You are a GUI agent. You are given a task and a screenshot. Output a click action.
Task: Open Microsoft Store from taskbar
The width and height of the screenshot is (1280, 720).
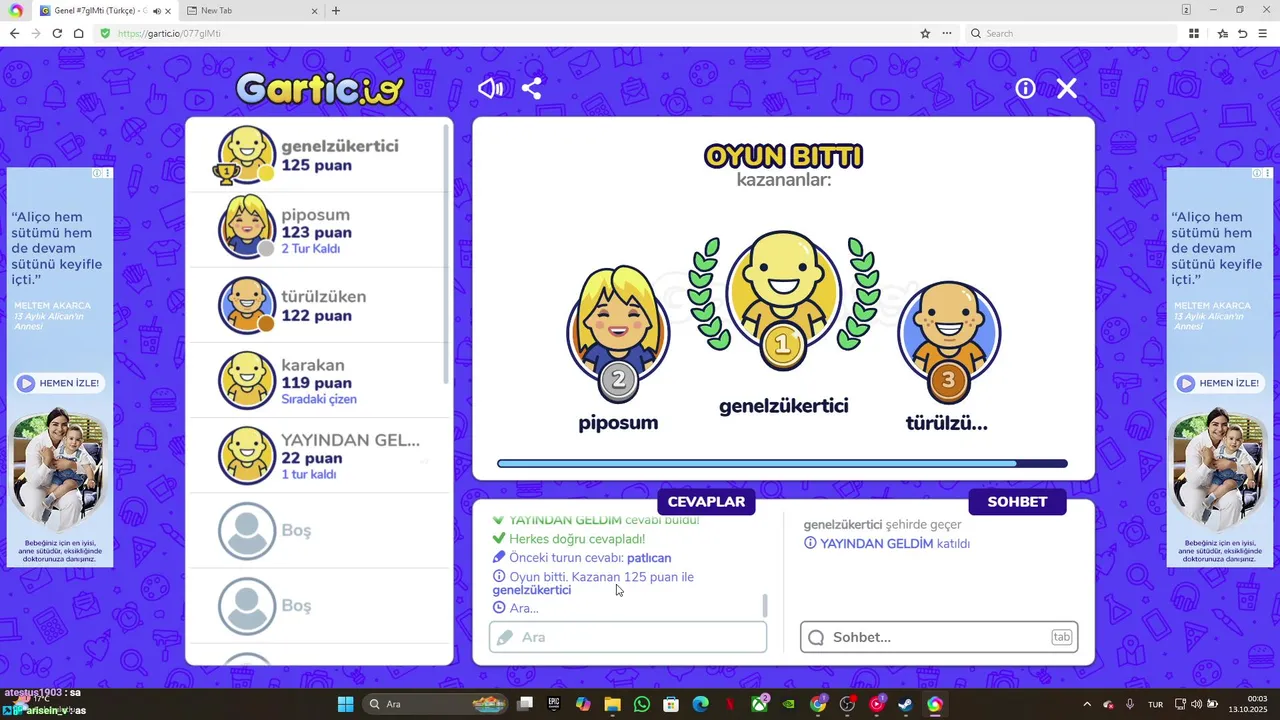(x=671, y=704)
